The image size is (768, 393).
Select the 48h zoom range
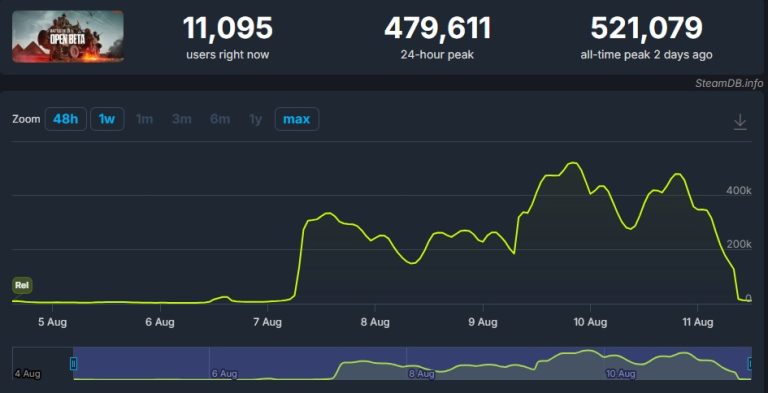click(66, 119)
